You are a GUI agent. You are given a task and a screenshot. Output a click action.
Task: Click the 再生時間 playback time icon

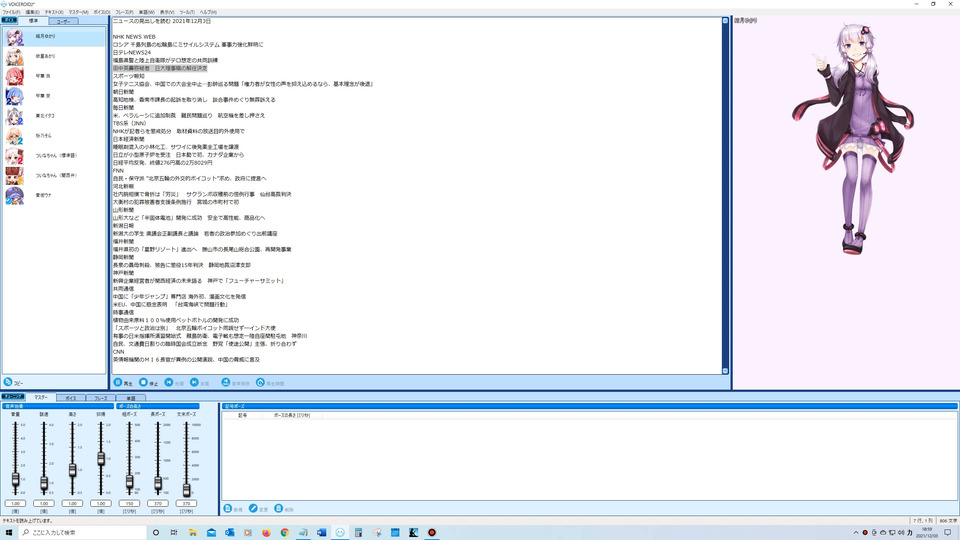click(x=260, y=382)
